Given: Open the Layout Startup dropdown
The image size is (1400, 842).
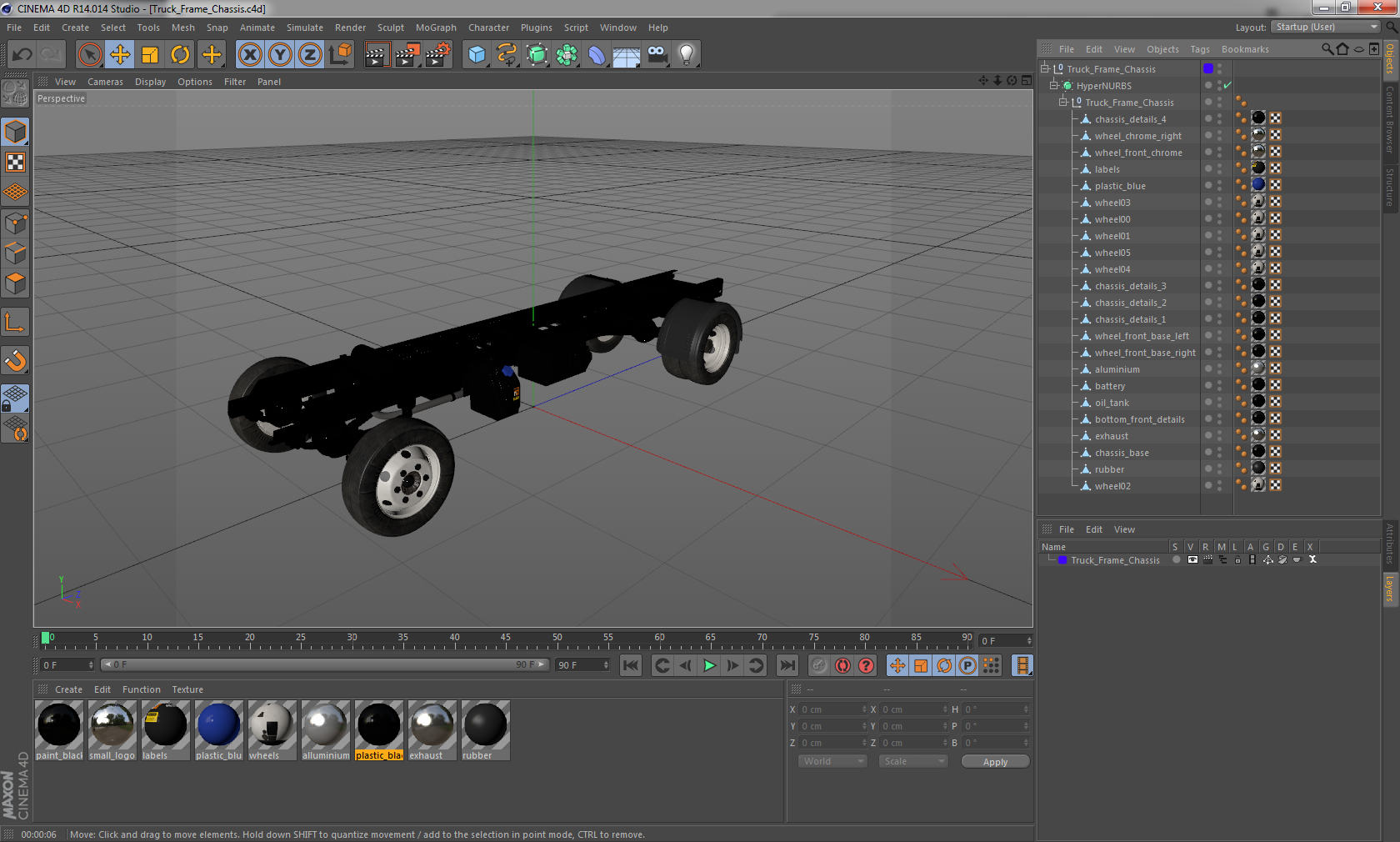Looking at the screenshot, I should point(1326,28).
